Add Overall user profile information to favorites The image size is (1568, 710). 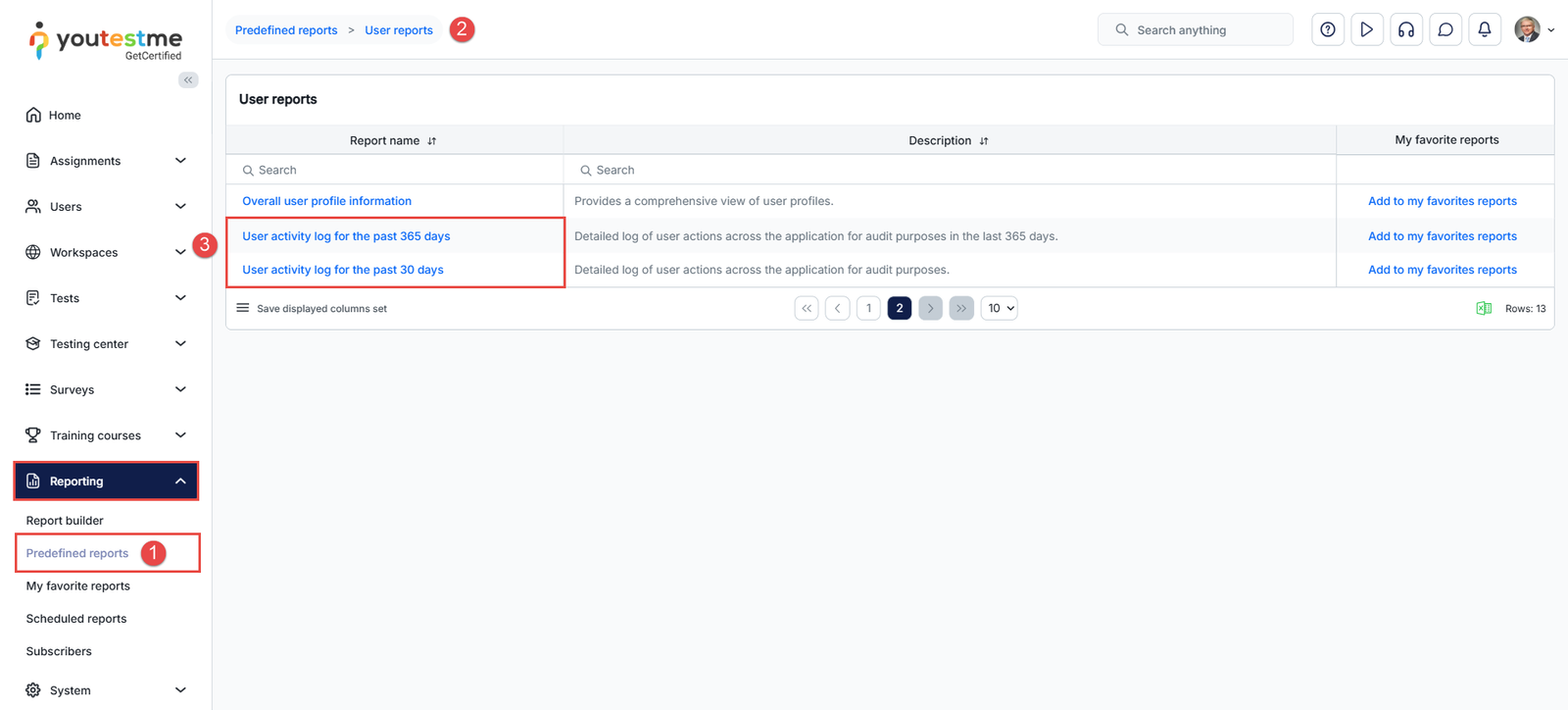pyautogui.click(x=1442, y=201)
